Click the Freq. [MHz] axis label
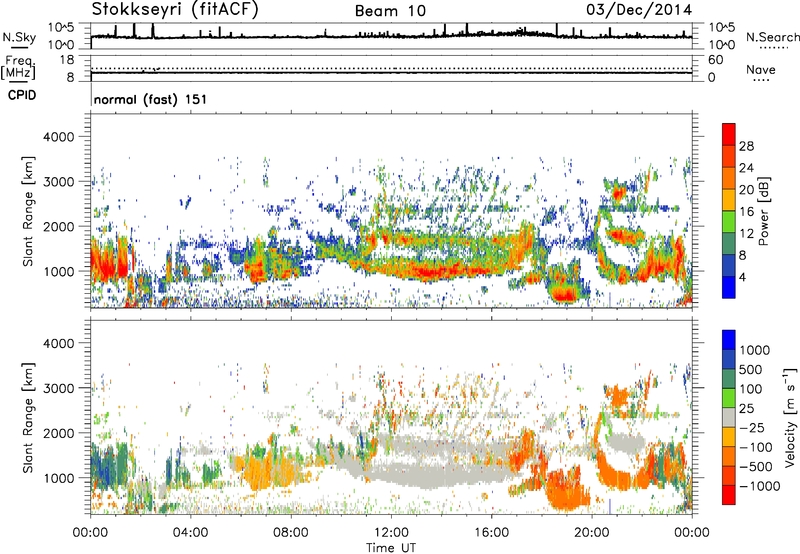This screenshot has width=800, height=554. click(18, 67)
